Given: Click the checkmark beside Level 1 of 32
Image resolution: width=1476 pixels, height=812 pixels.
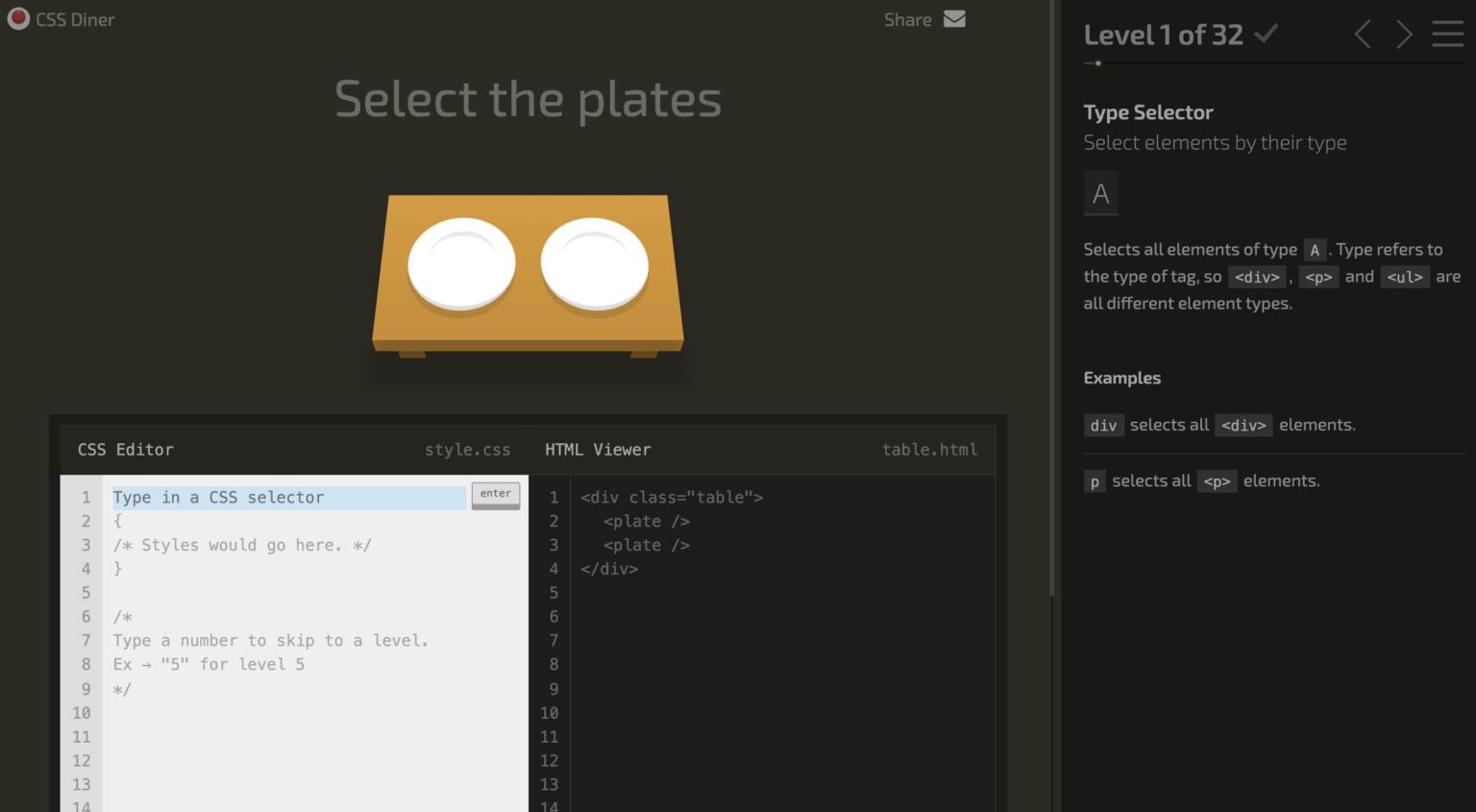Looking at the screenshot, I should pos(1267,35).
